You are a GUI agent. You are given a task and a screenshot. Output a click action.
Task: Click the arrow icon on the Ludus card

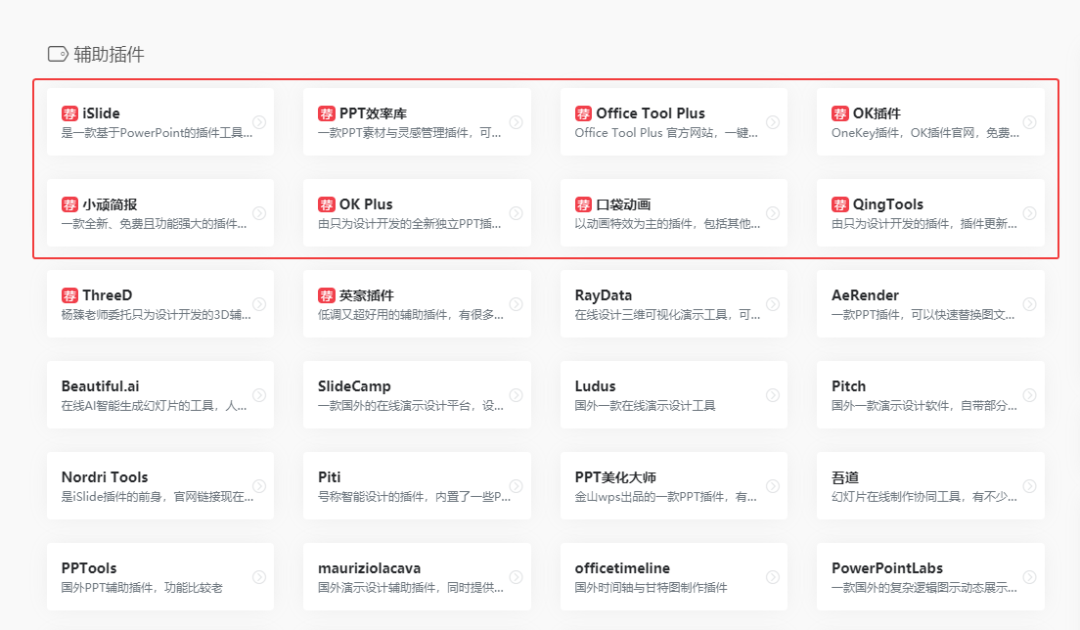(773, 395)
